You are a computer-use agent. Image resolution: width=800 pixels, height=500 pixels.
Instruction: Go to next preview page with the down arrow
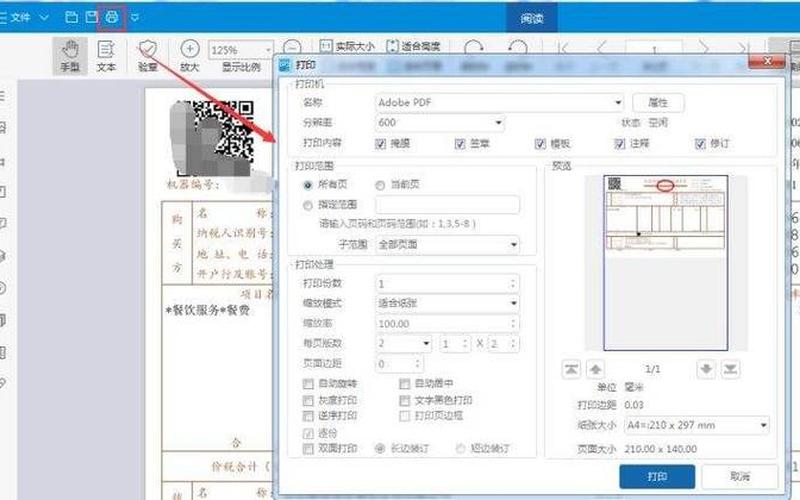706,369
